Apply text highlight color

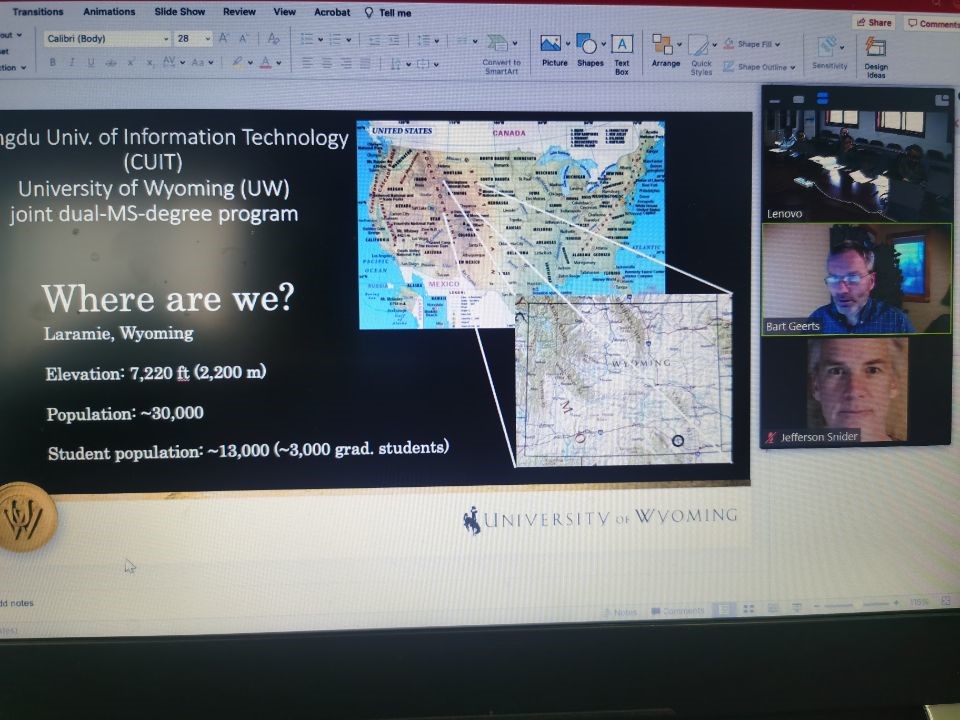point(238,62)
